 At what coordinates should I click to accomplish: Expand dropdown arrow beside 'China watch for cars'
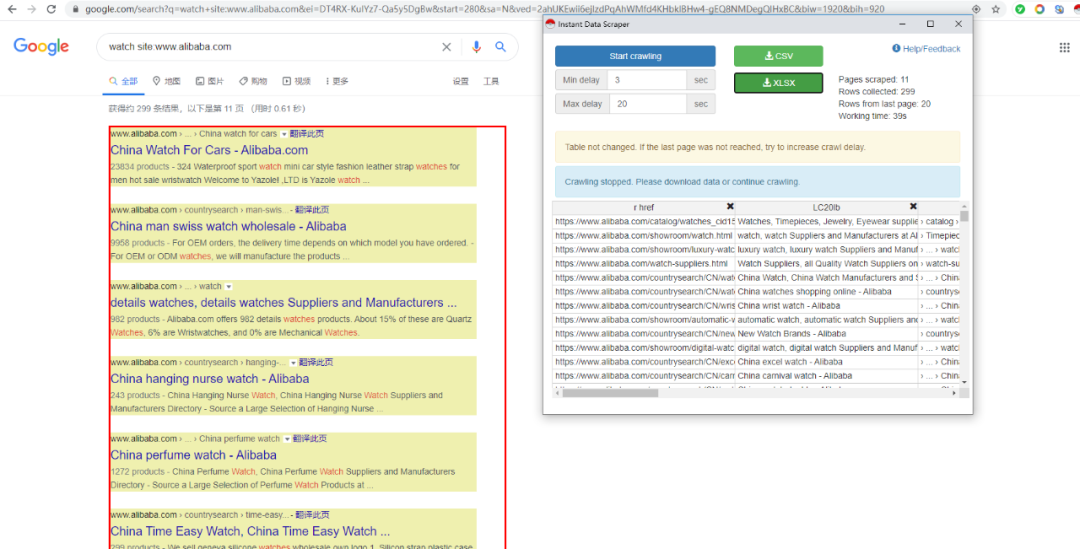[x=284, y=134]
